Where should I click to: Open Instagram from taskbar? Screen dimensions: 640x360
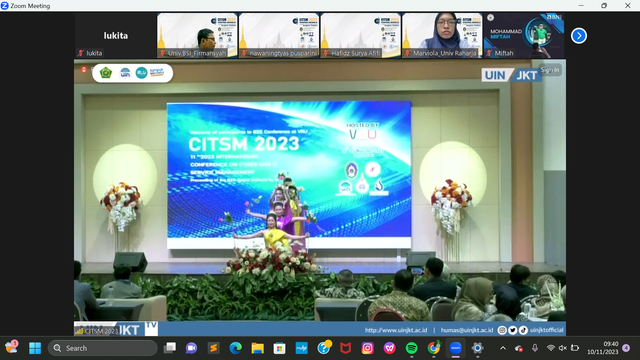pyautogui.click(x=367, y=348)
